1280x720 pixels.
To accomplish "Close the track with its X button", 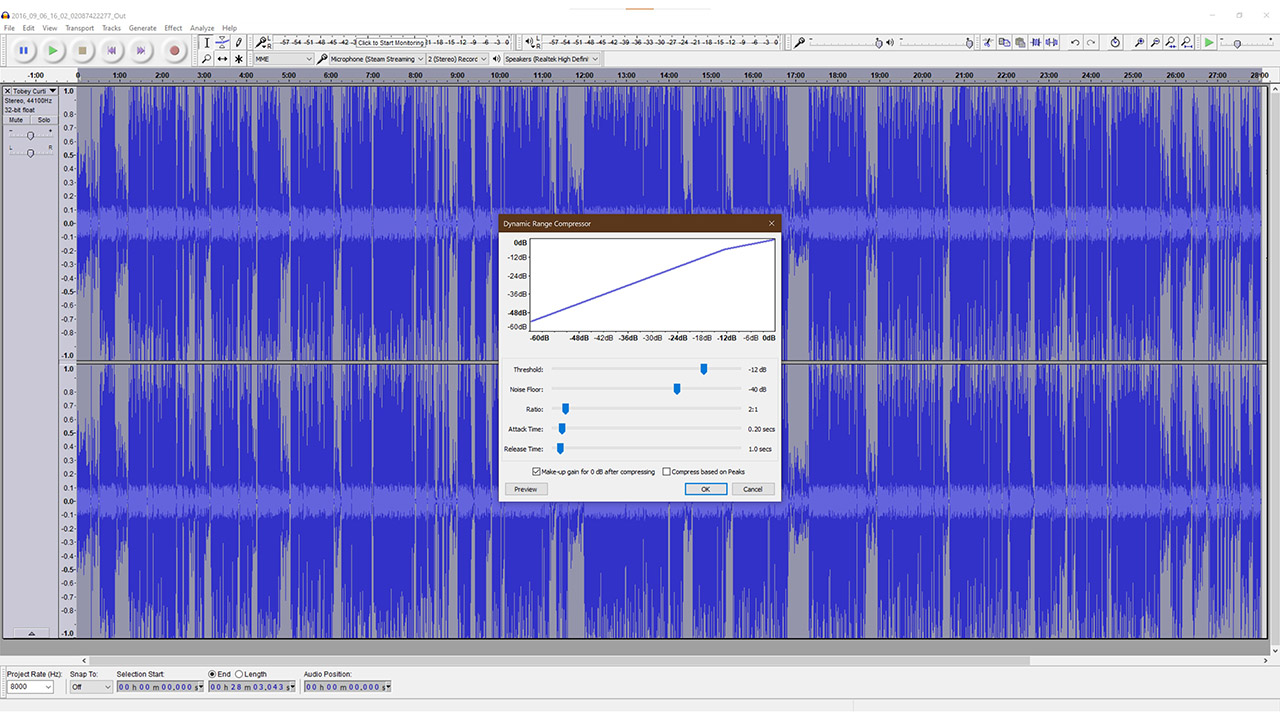I will pos(7,91).
